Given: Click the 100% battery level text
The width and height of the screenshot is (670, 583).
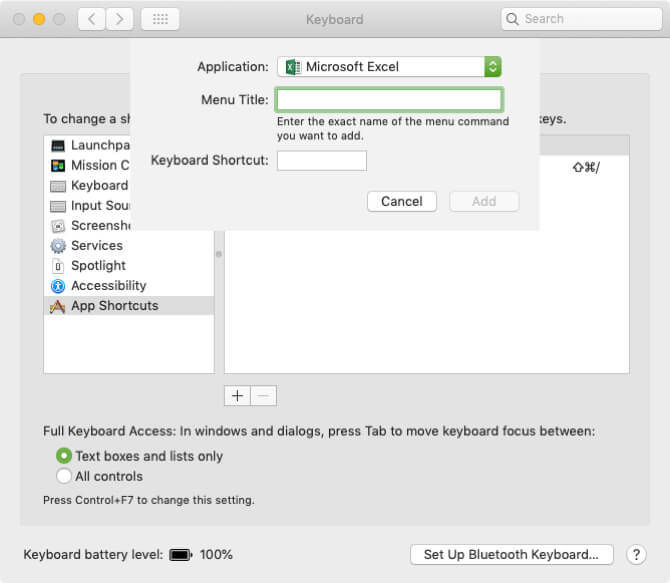Looking at the screenshot, I should click(x=216, y=554).
